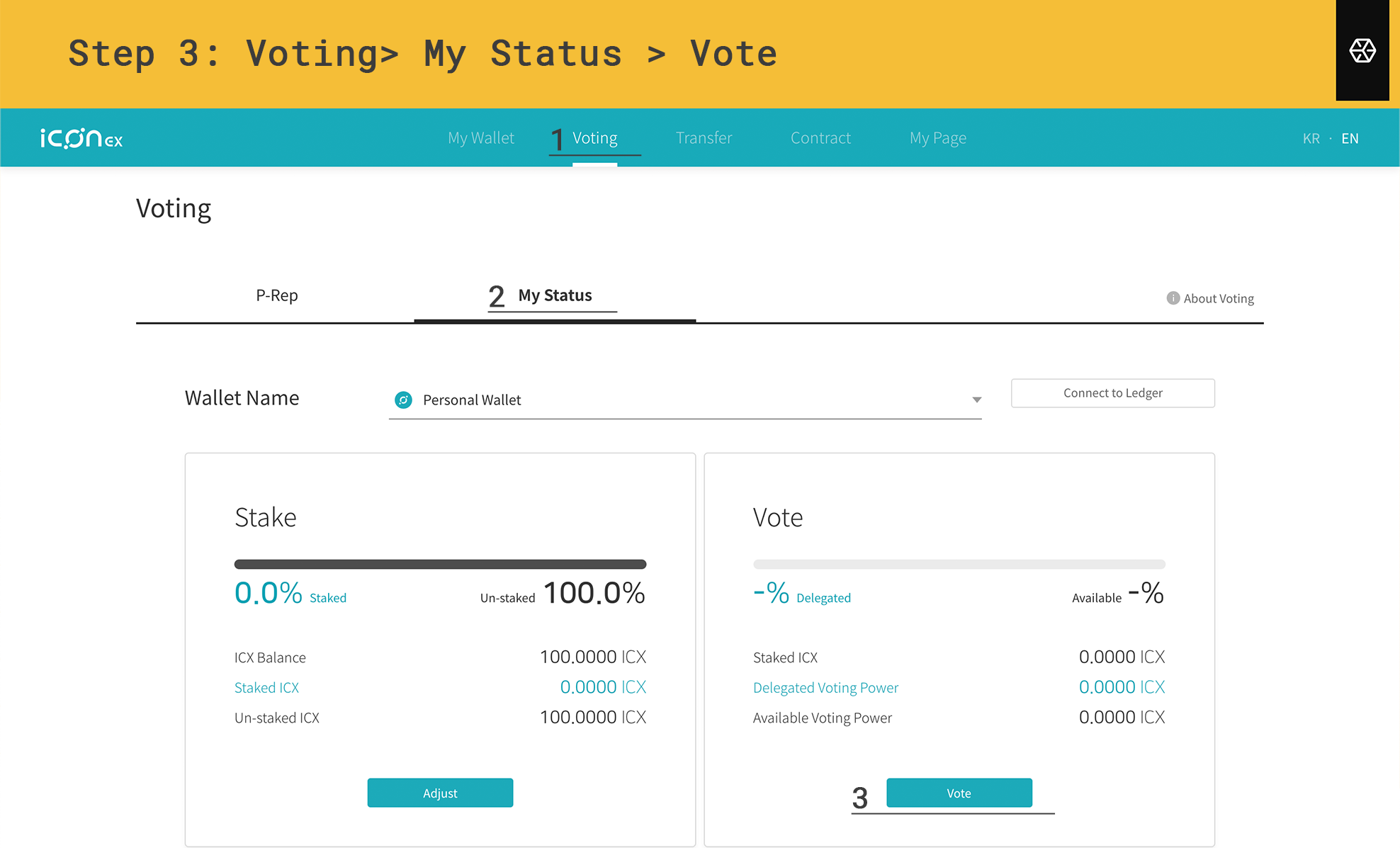Go to My Wallet menu
This screenshot has width=1400, height=848.
coord(480,138)
